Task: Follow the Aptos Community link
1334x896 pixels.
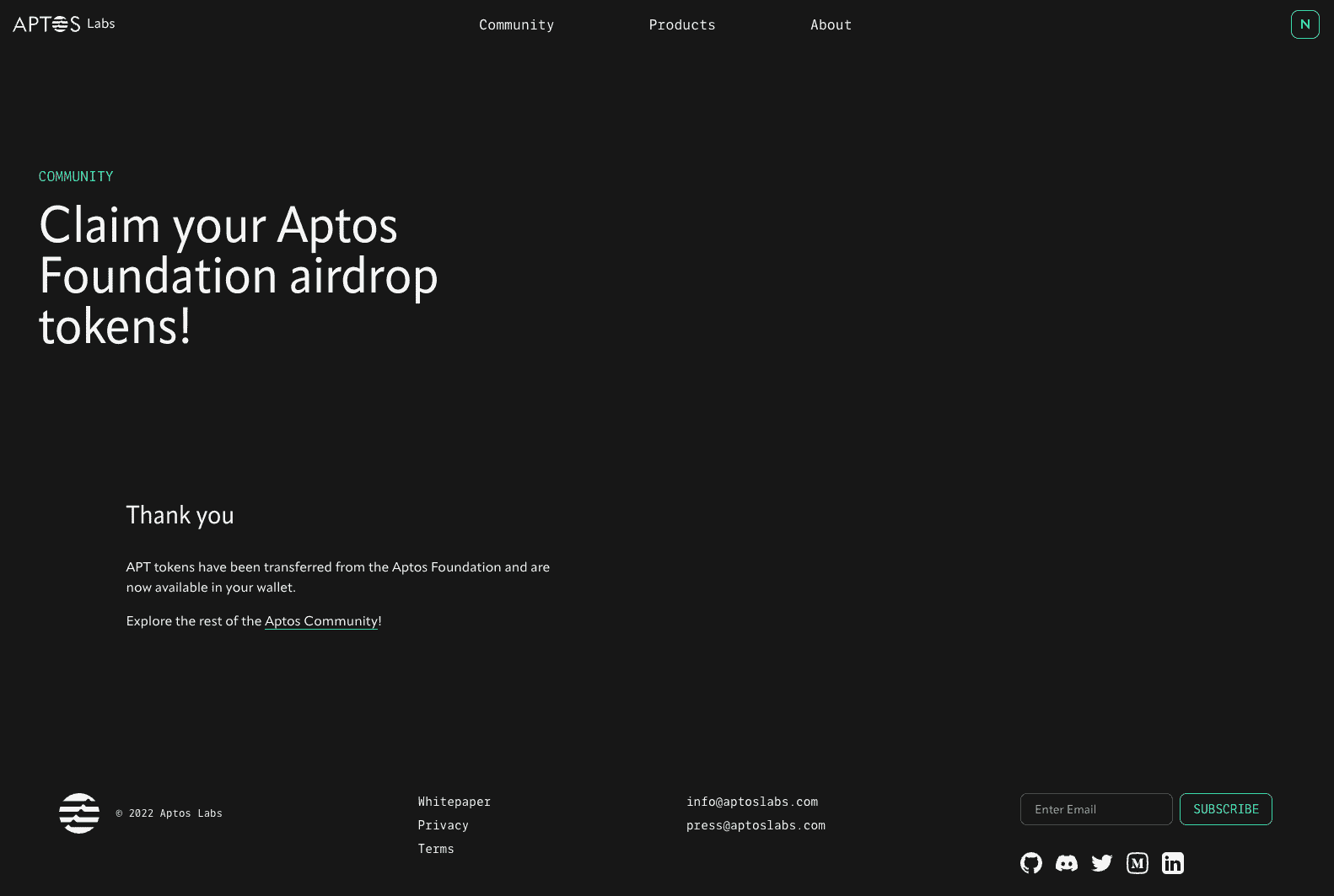Action: pyautogui.click(x=321, y=621)
